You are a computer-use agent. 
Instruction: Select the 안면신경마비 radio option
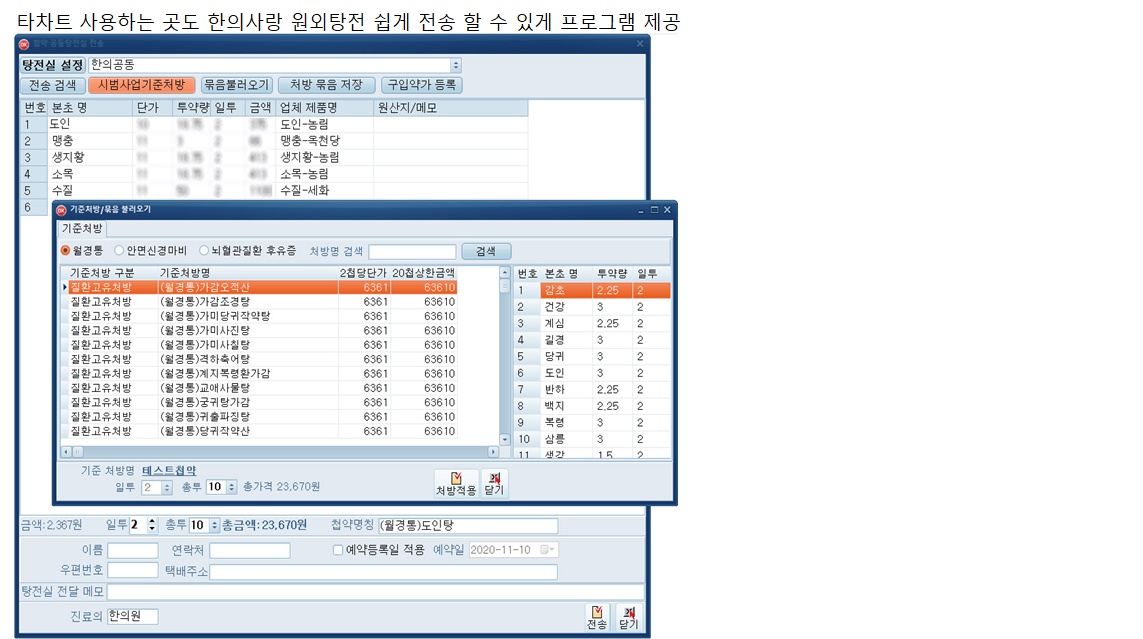[x=120, y=251]
